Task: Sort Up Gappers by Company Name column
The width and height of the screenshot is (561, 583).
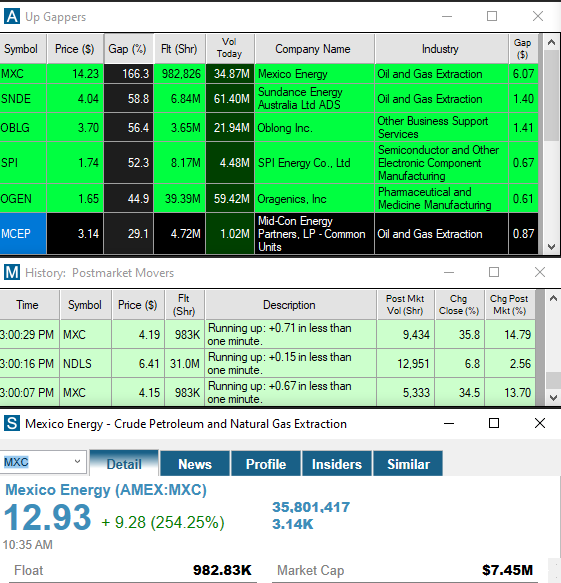Action: (315, 49)
